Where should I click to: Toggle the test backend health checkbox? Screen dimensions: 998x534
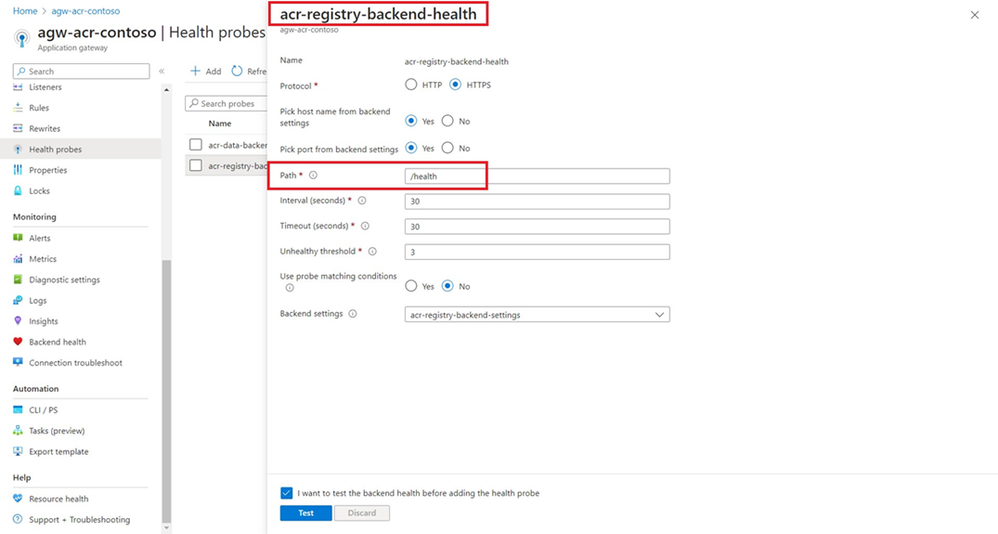286,493
